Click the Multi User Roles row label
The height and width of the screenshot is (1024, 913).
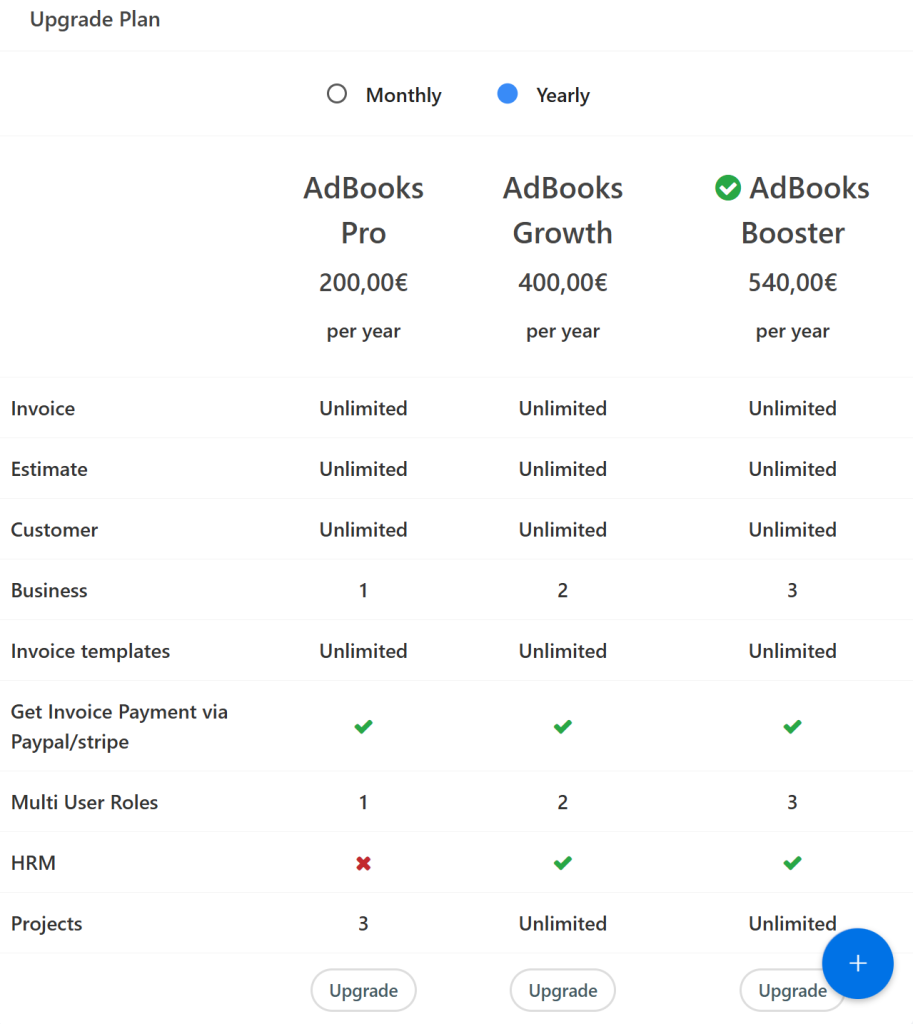[x=84, y=802]
